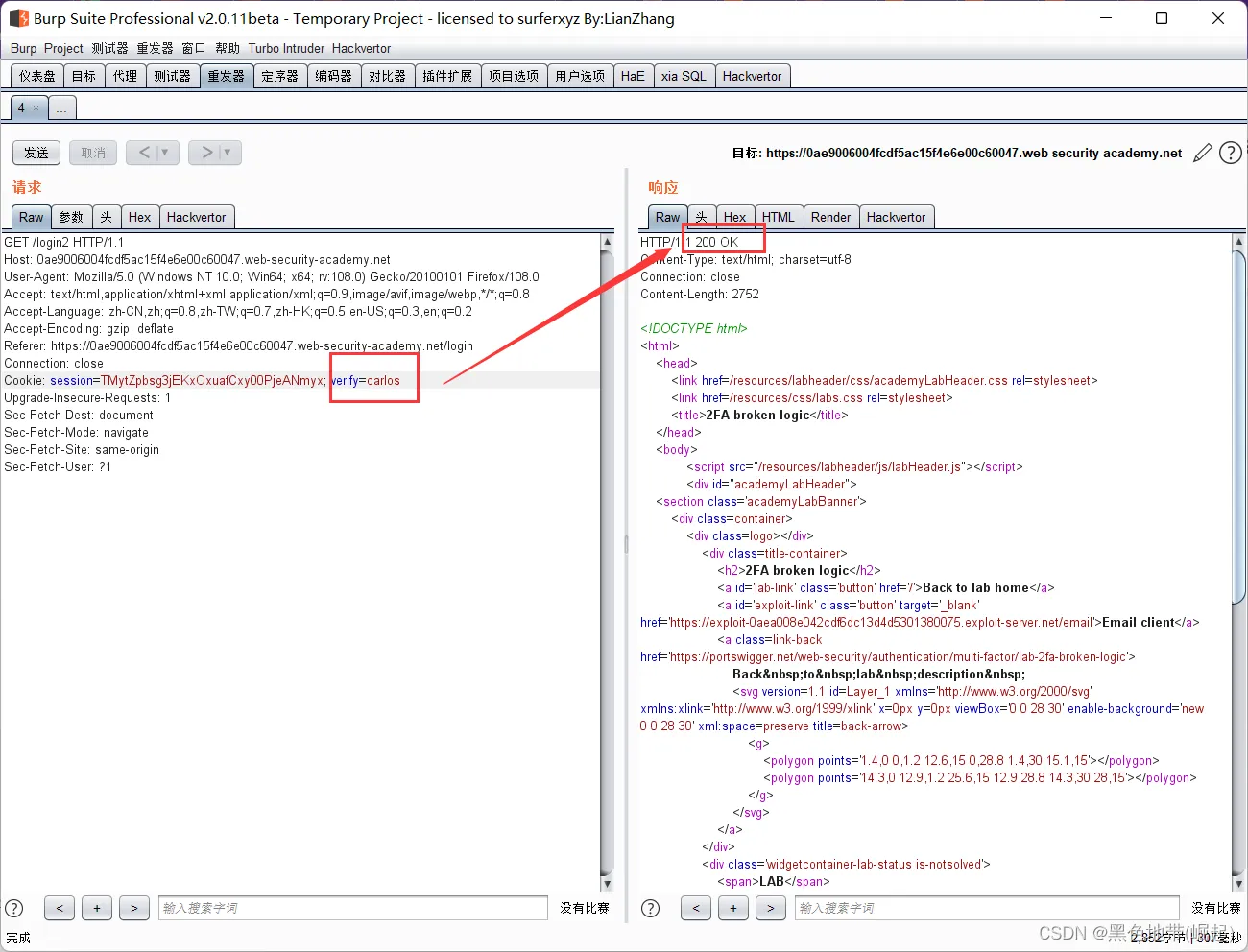Click the 'GET /login2 HTTP/1.1' request line
Screen dimensions: 1248x952
pyautogui.click(x=64, y=242)
